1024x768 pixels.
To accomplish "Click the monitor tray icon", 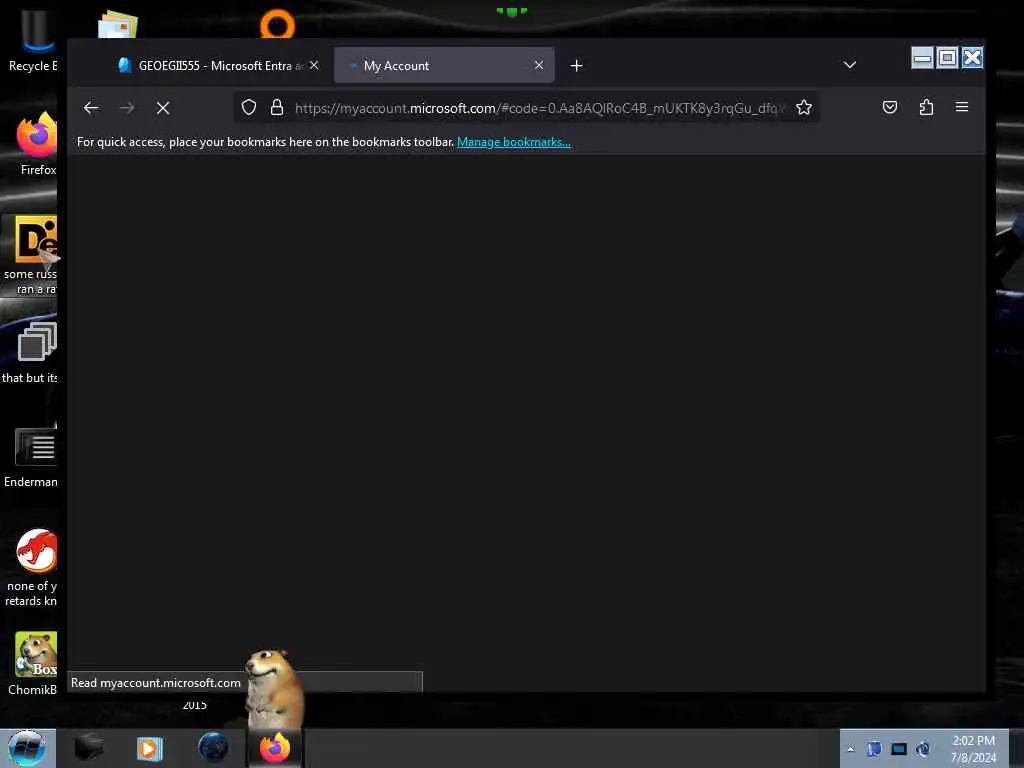I will pyautogui.click(x=899, y=749).
